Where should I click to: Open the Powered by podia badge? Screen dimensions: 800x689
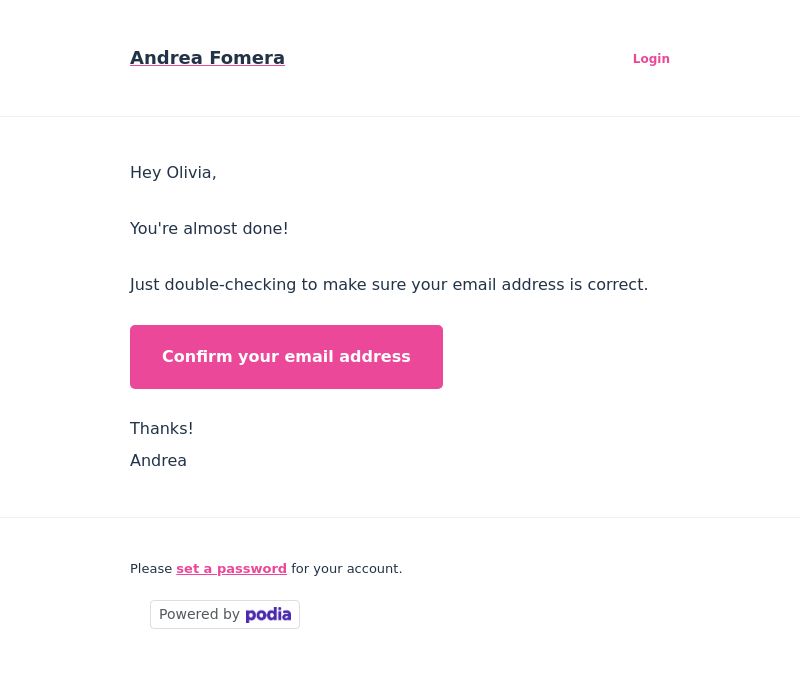[x=224, y=614]
